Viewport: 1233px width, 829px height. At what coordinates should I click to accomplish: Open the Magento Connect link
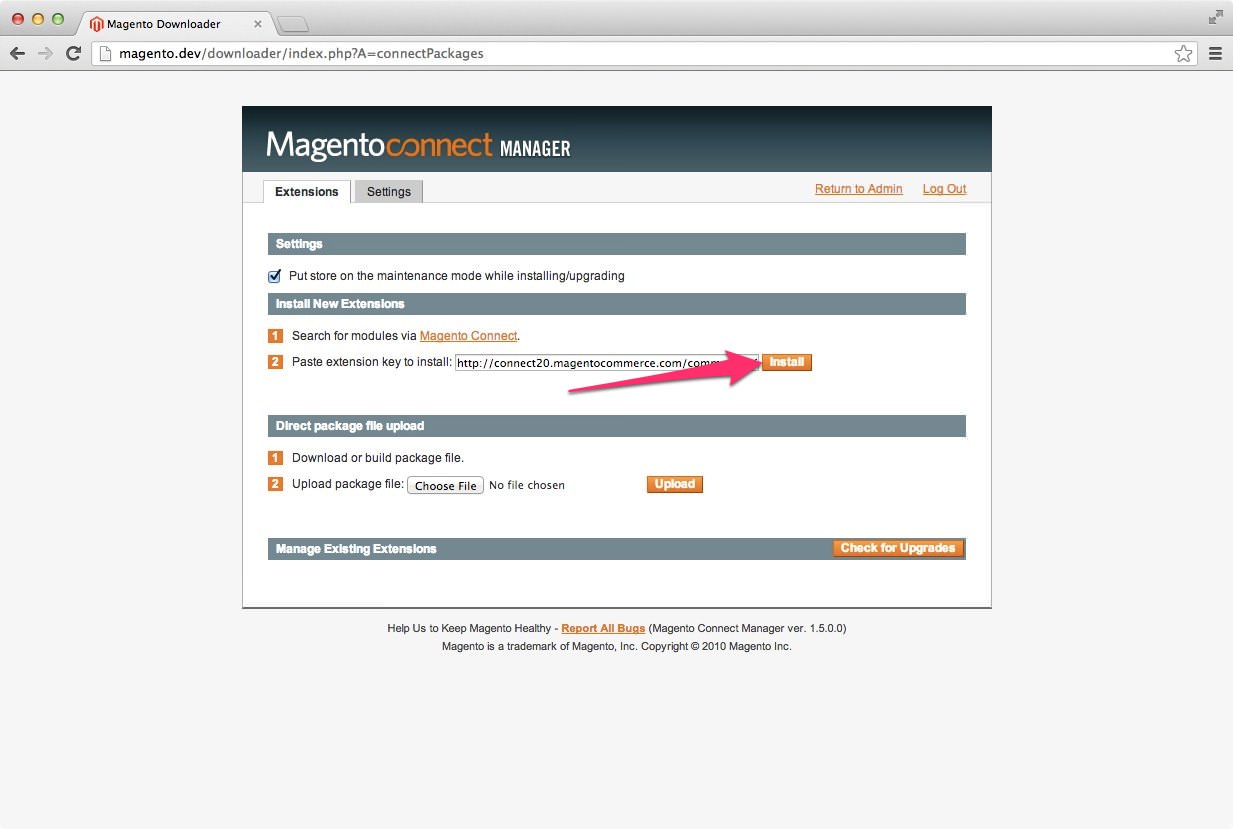point(468,336)
